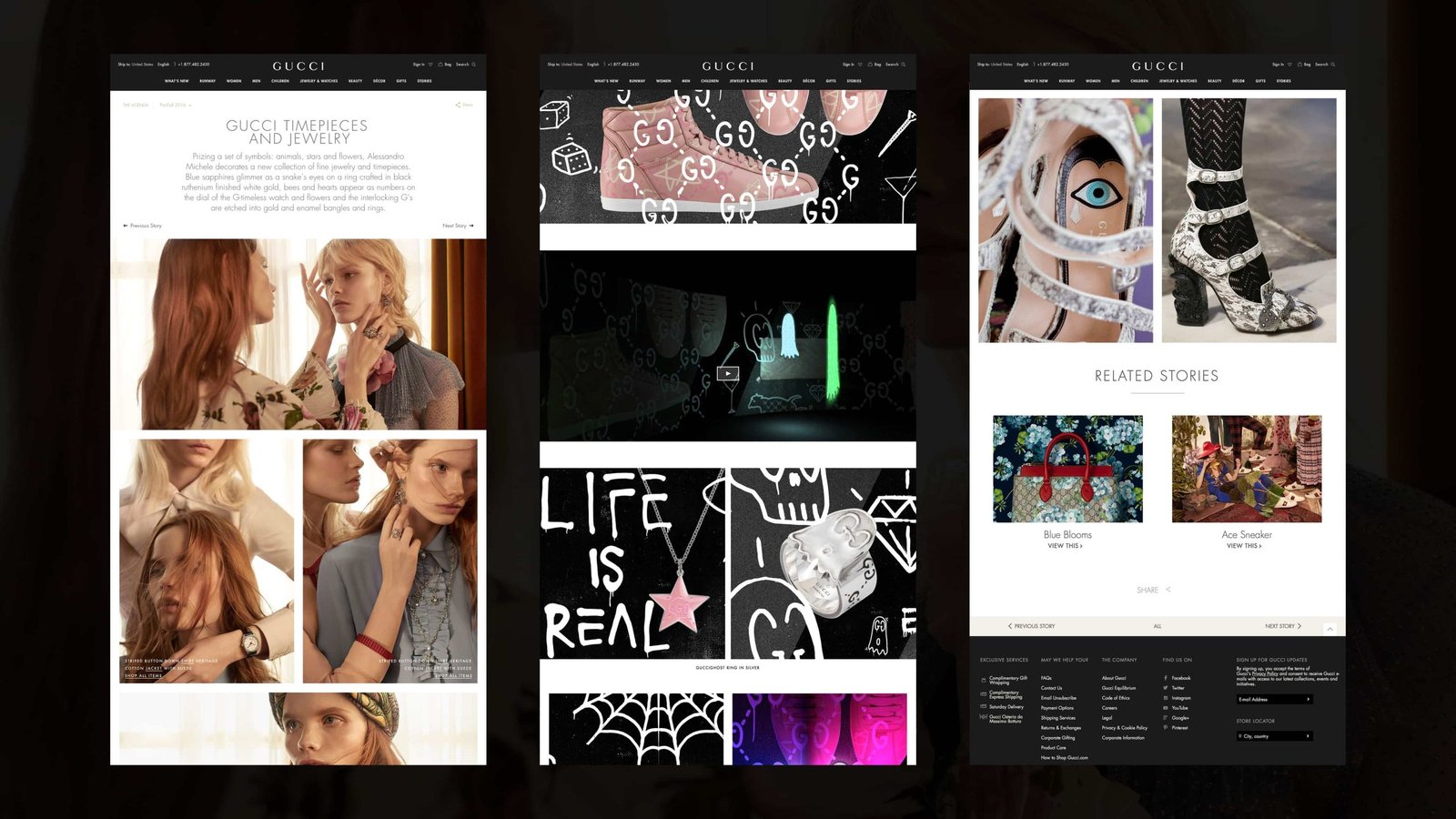The height and width of the screenshot is (819, 1456).
Task: Change Ship to United States on left page
Action: coord(136,65)
